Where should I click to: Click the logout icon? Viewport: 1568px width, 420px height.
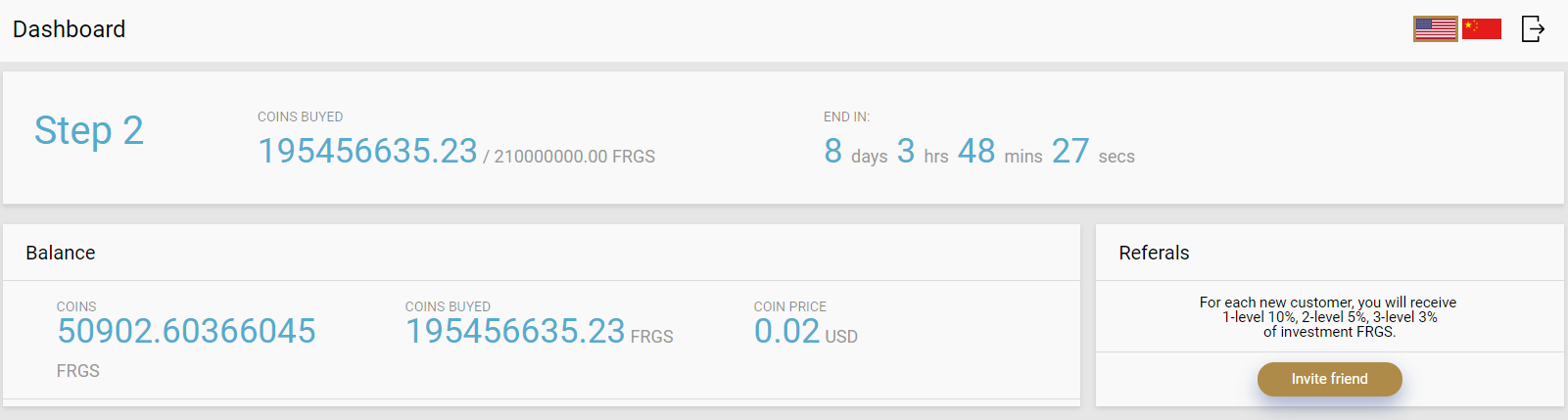tap(1533, 29)
